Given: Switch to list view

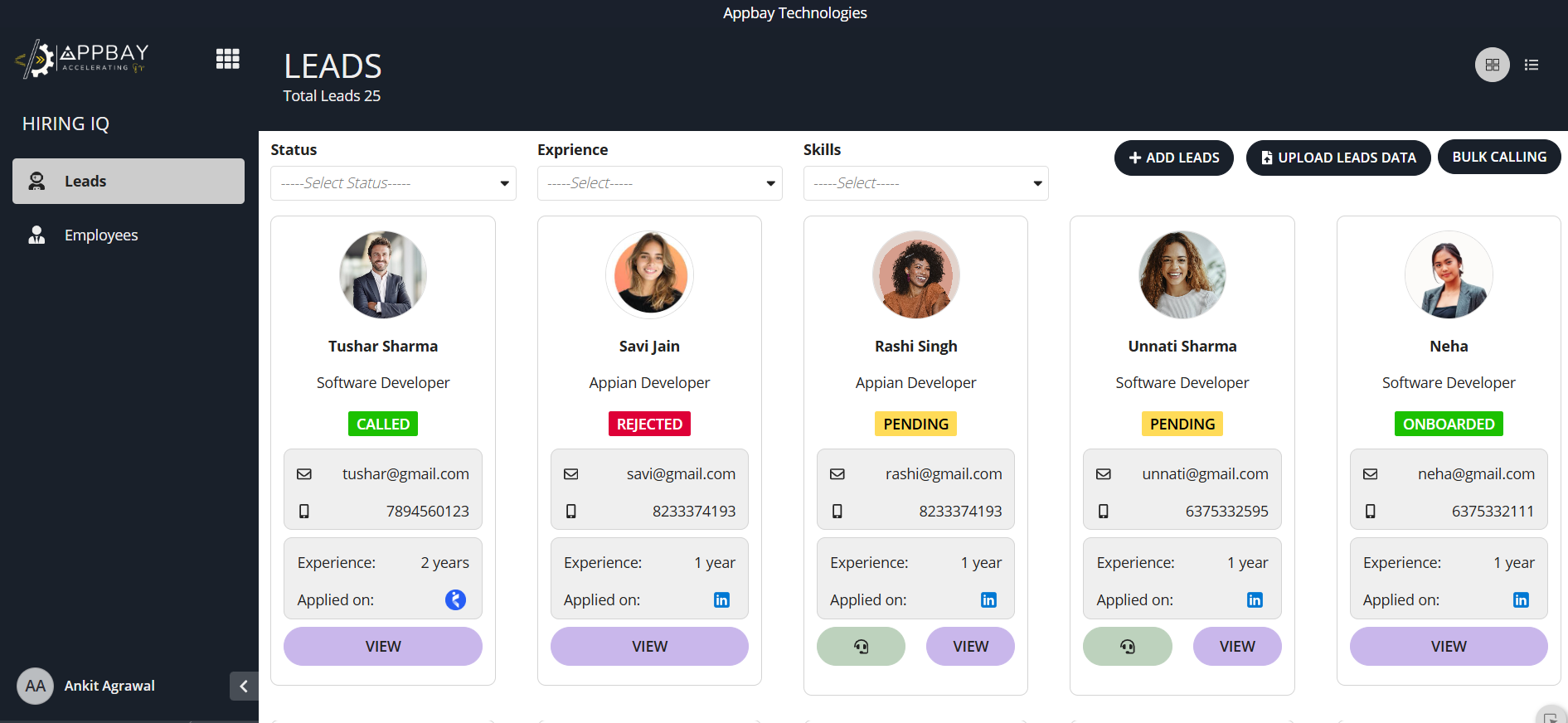Looking at the screenshot, I should click(1532, 65).
